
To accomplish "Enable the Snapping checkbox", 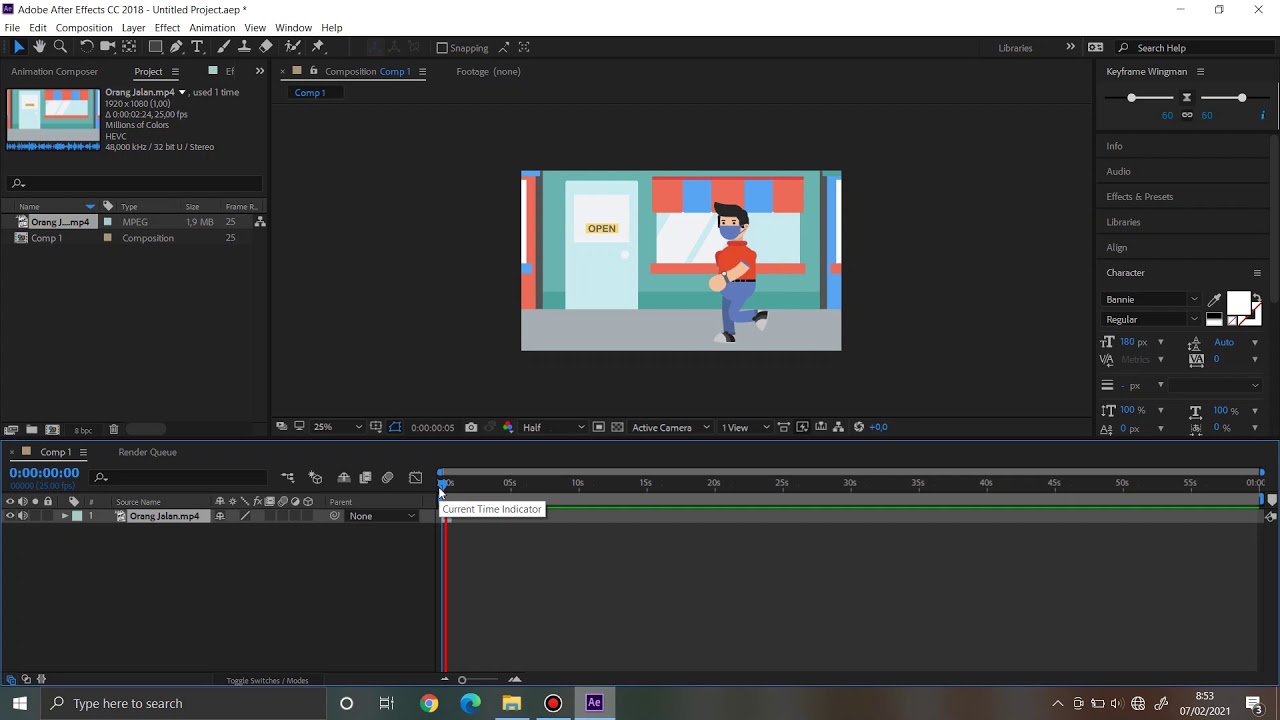I will coord(442,48).
